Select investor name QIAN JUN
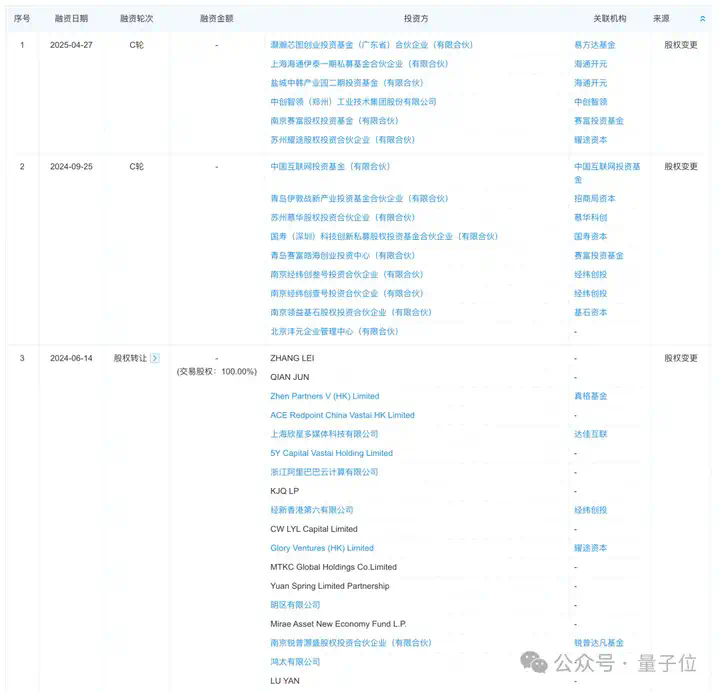 [x=290, y=377]
